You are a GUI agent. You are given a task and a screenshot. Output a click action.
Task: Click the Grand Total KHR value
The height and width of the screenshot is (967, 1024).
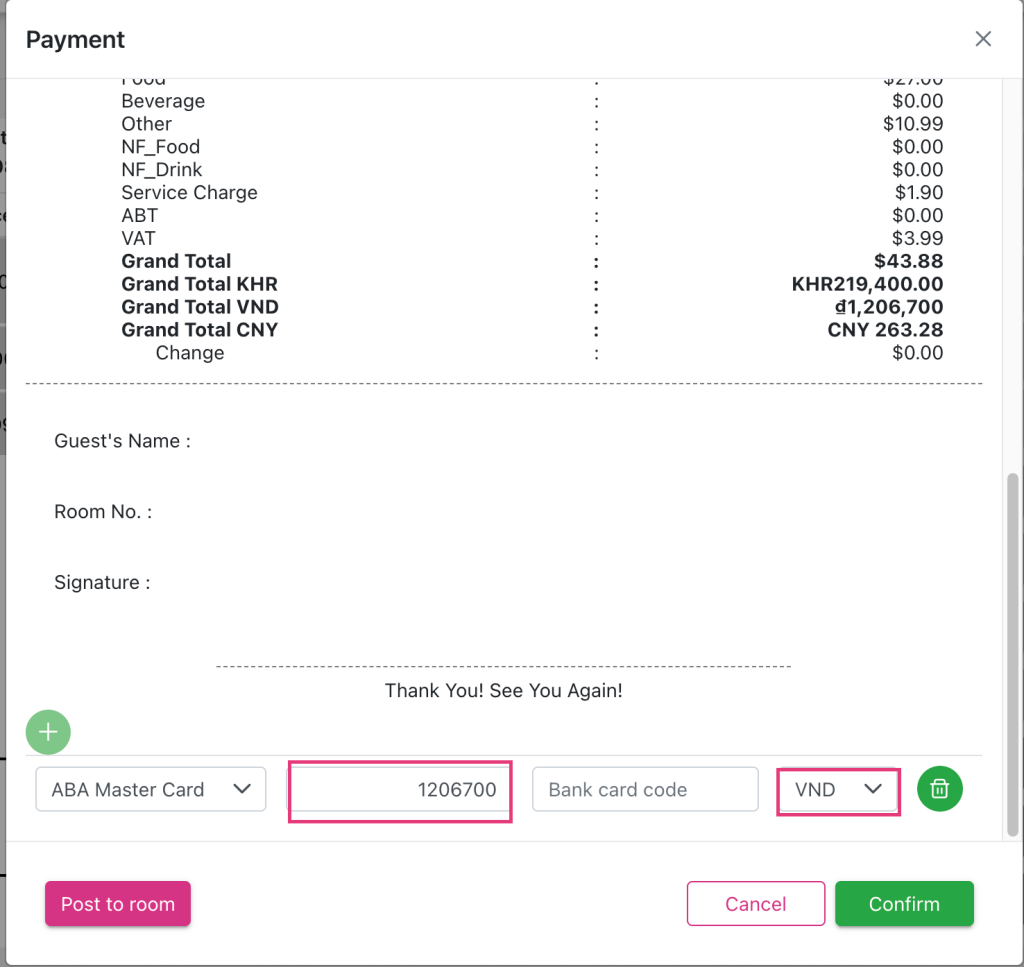pyautogui.click(x=867, y=284)
